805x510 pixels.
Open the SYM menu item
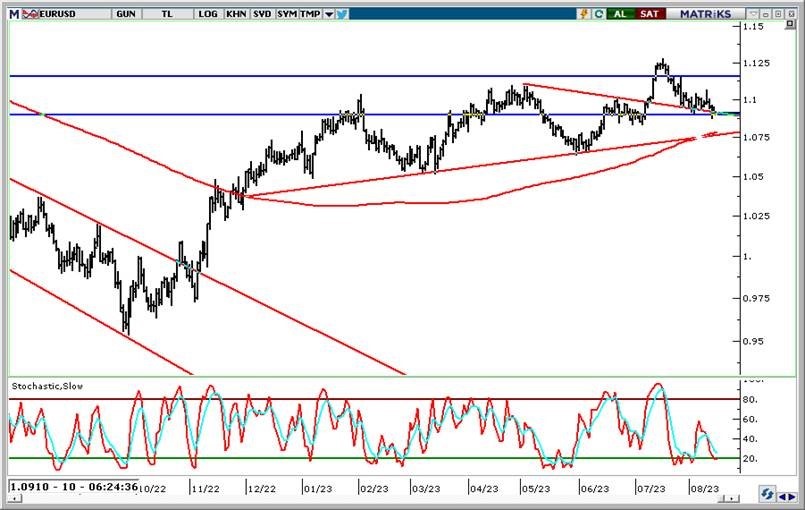tap(287, 14)
